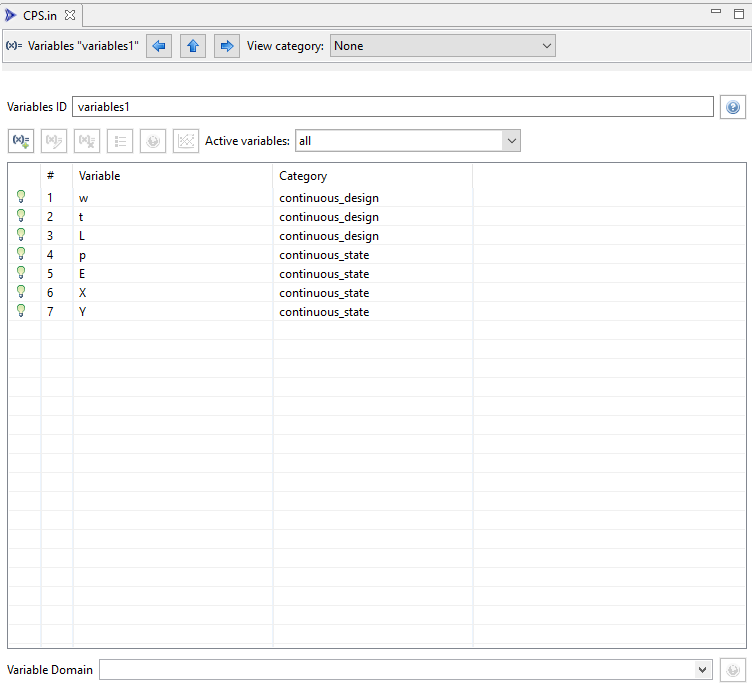Click the blue left arrow navigation button
Image resolution: width=752 pixels, height=688 pixels.
click(159, 46)
